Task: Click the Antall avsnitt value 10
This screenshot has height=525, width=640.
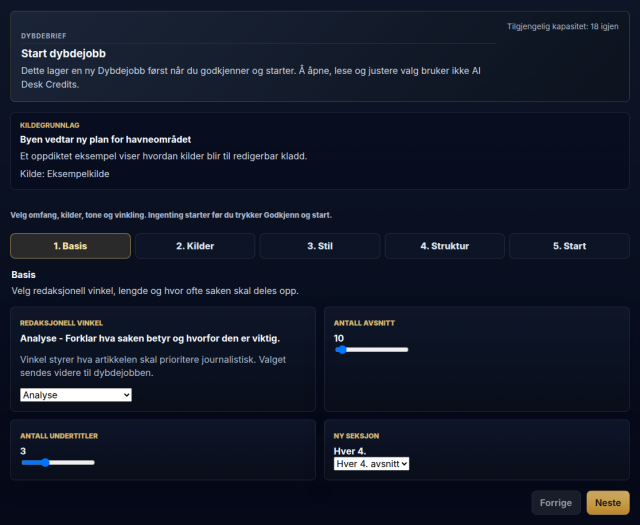Action: click(x=339, y=338)
